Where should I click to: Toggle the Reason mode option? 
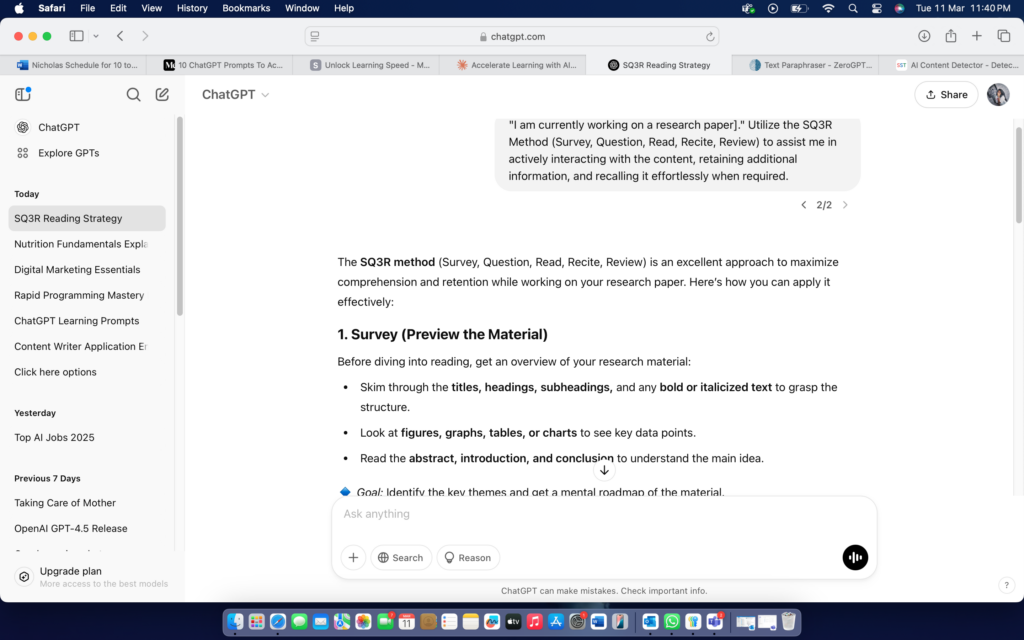[468, 558]
